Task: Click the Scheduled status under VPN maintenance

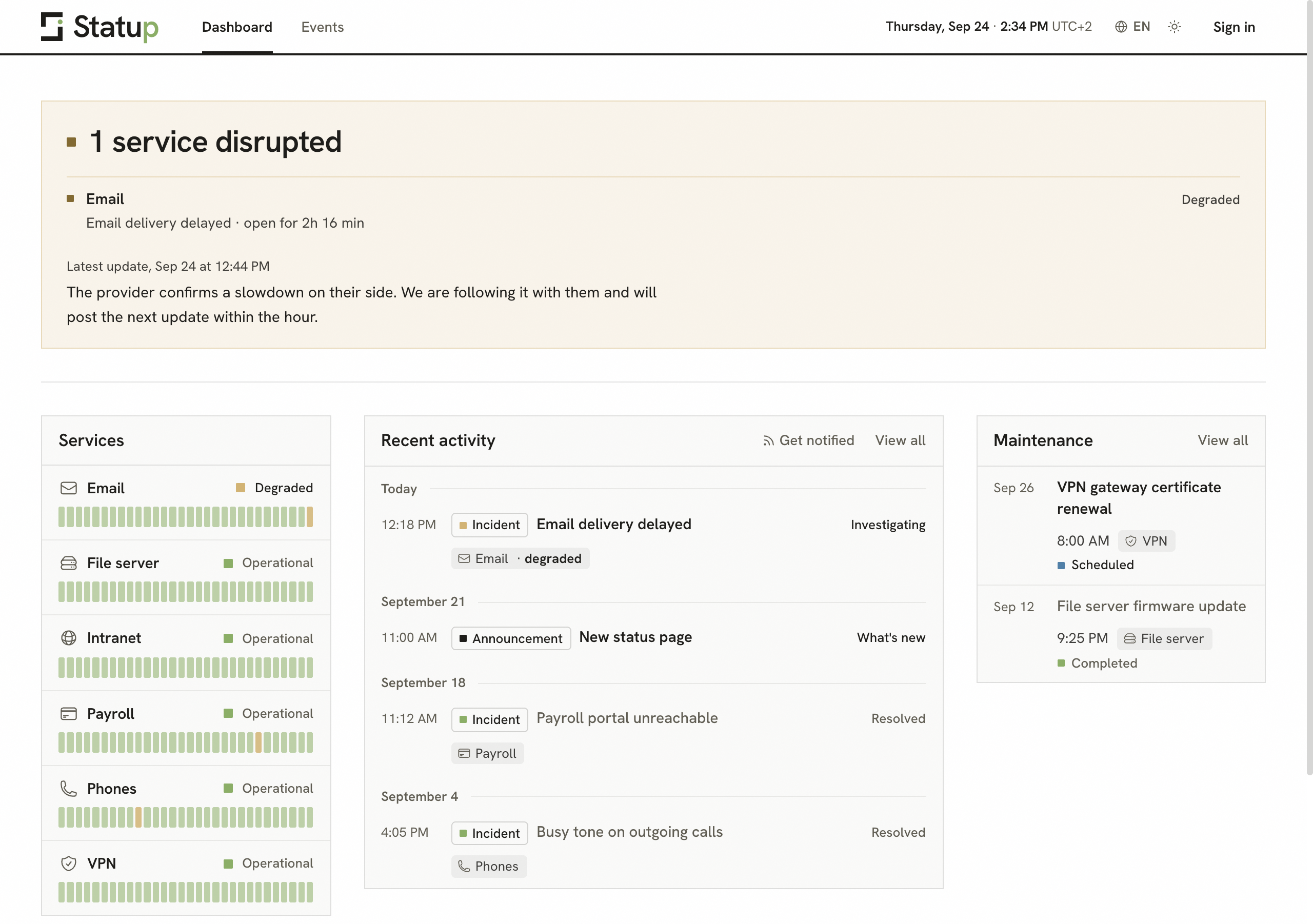Action: (1095, 565)
